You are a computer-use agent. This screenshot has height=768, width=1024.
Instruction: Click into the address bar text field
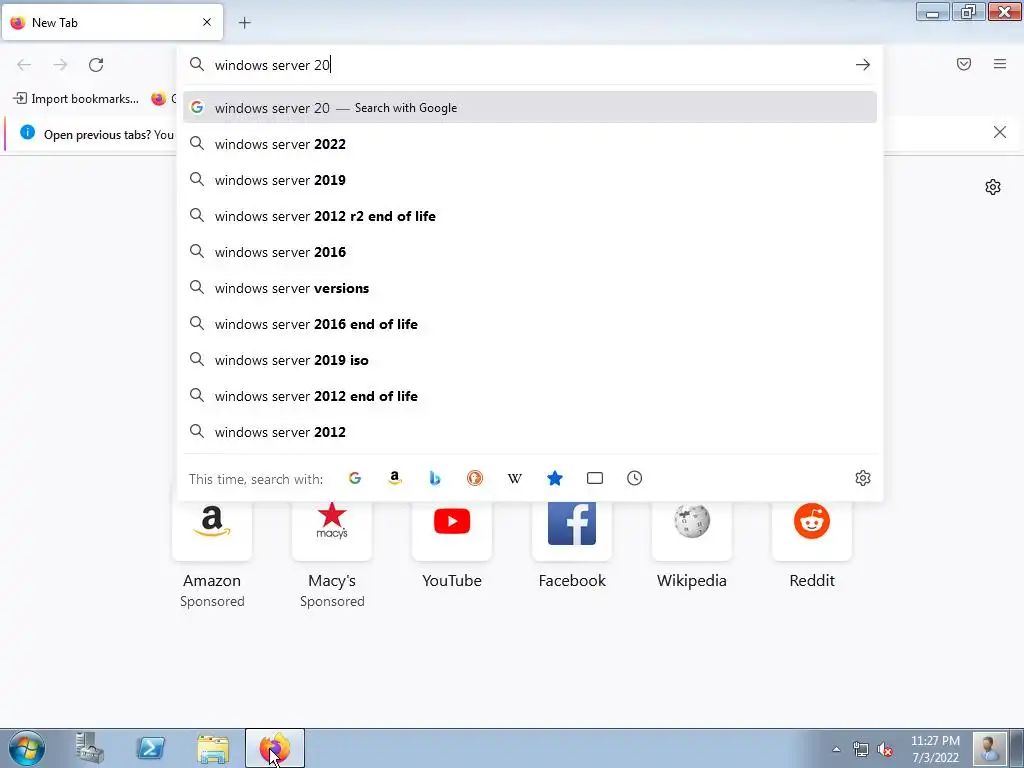pyautogui.click(x=529, y=65)
